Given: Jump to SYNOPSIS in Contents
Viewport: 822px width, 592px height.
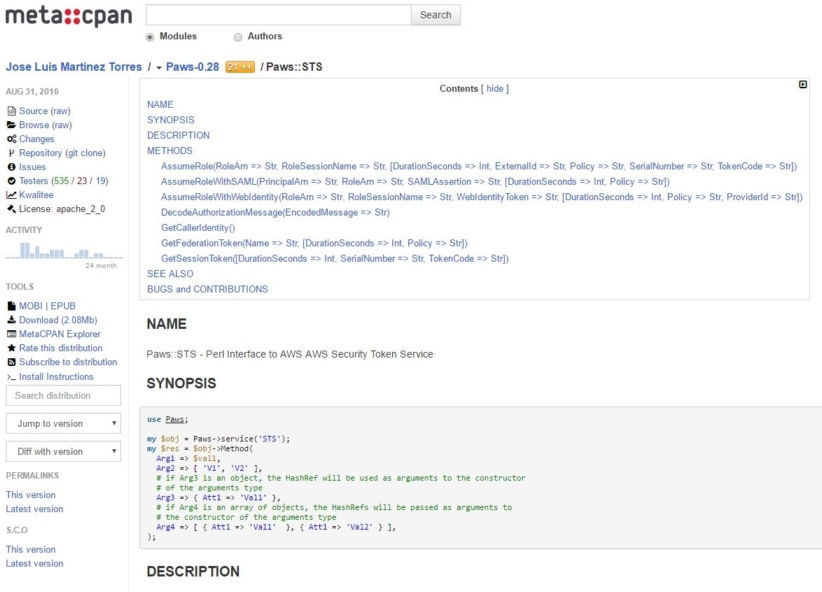Looking at the screenshot, I should (170, 120).
